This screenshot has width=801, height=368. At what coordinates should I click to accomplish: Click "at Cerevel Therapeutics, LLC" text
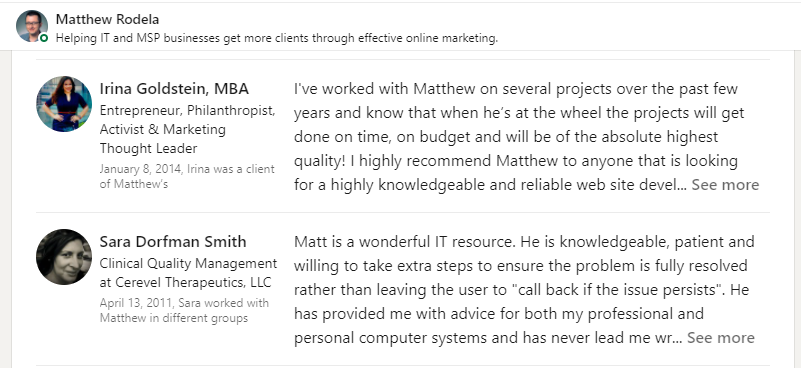(185, 282)
